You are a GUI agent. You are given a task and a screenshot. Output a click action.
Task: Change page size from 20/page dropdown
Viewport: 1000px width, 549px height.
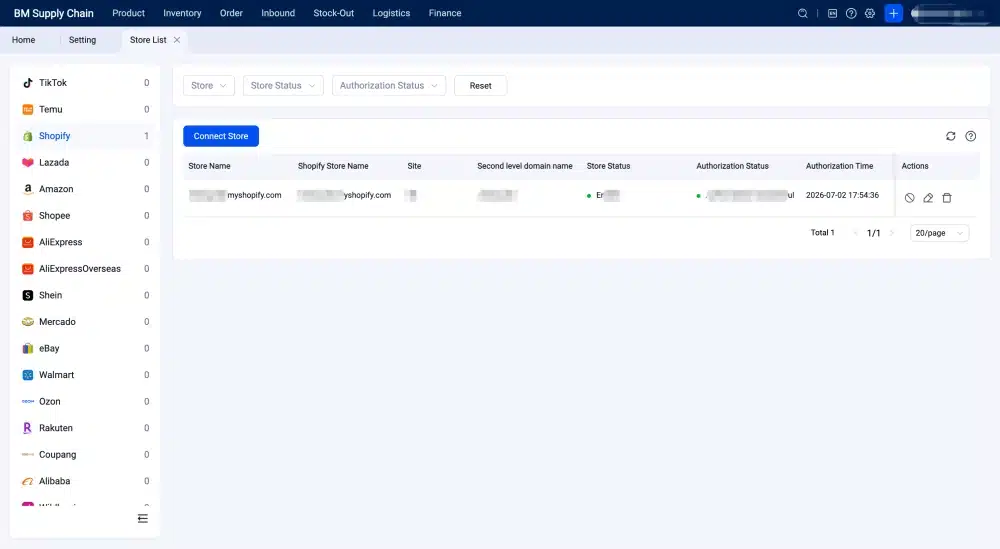939,233
